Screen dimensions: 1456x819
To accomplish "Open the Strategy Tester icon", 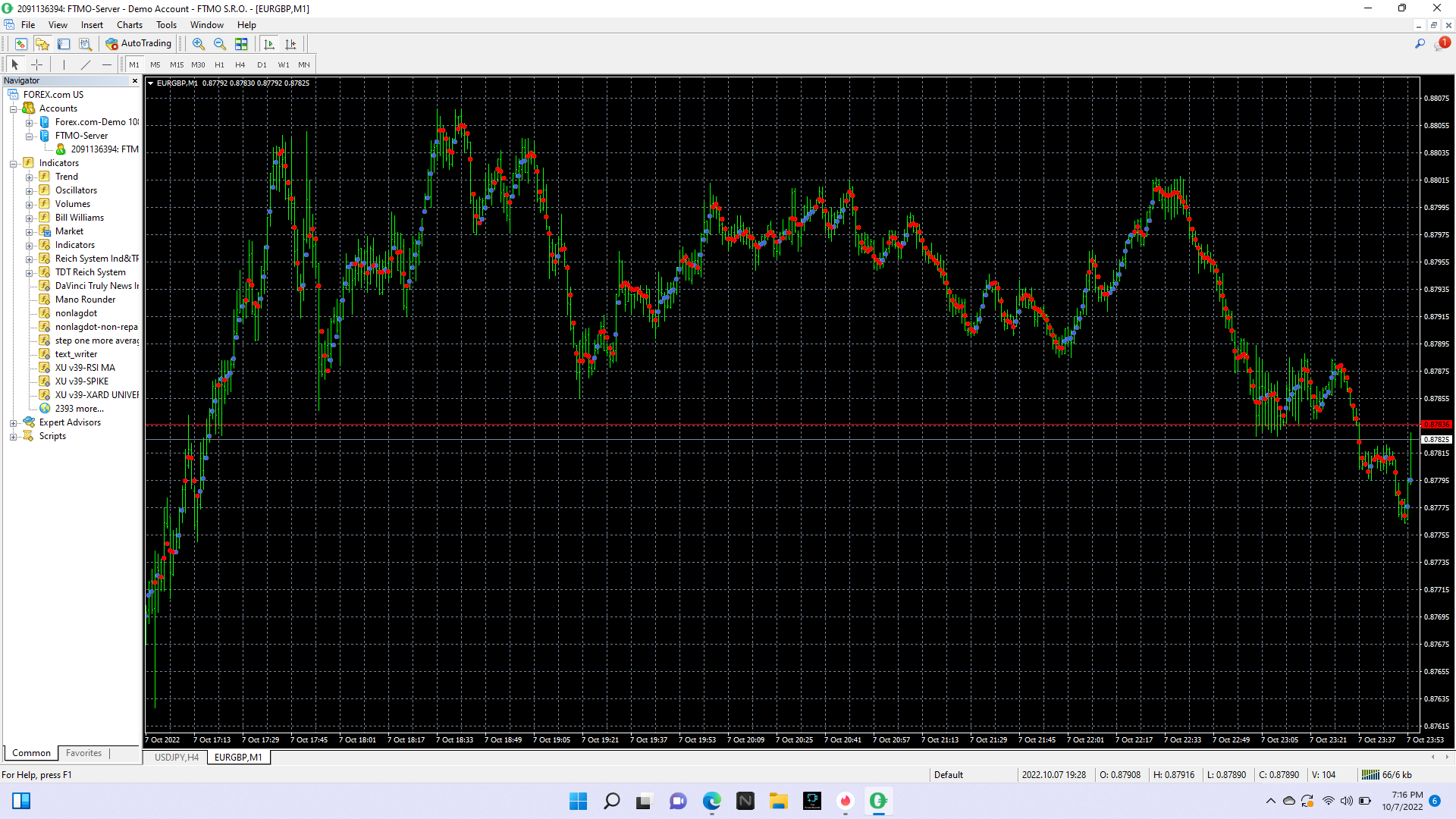I will click(x=85, y=44).
